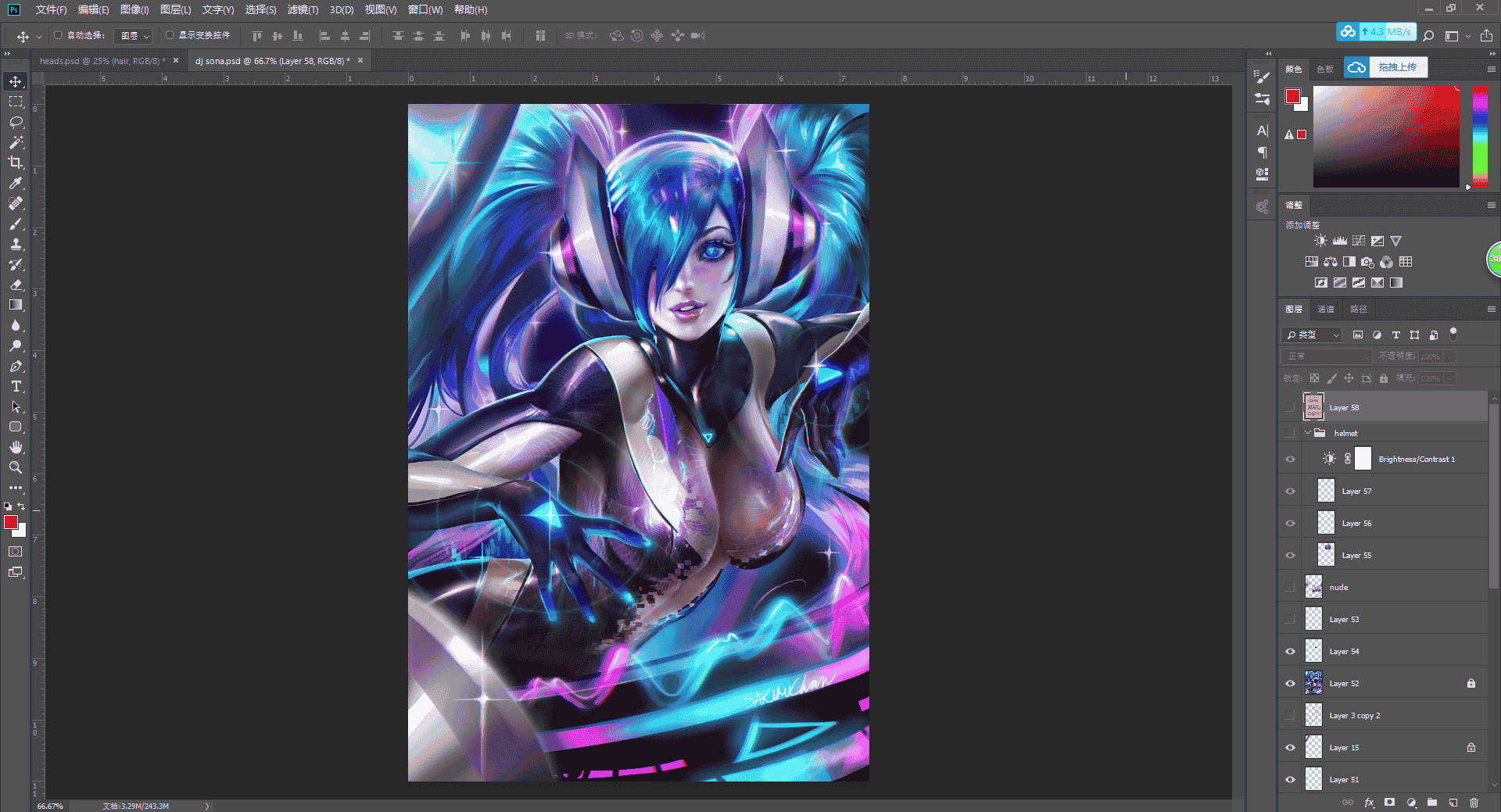Select the Layer 54 thumbnail
The image size is (1501, 812).
coord(1314,651)
